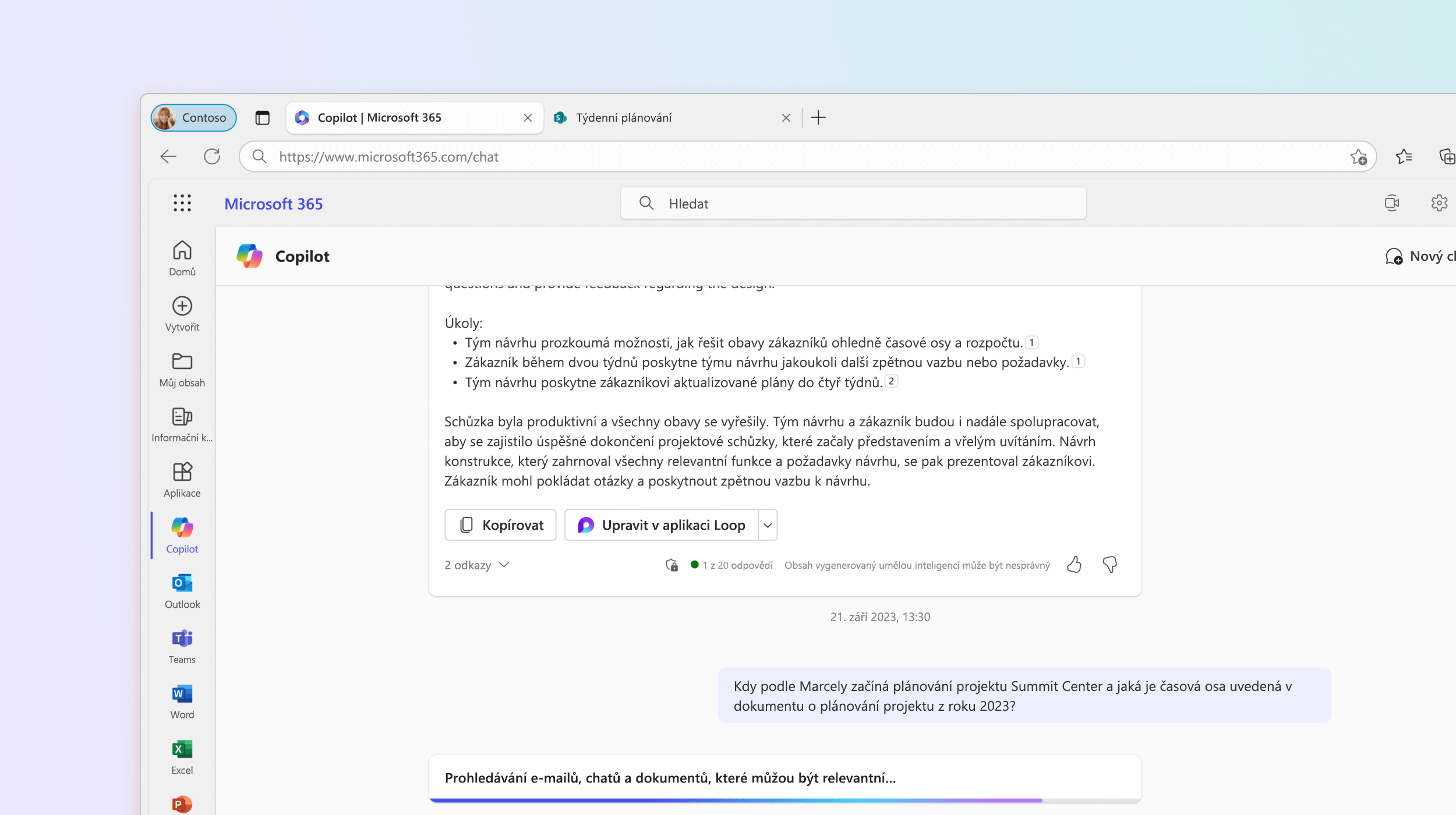Click the 'Prohledávání e-mailů' status text
The height and width of the screenshot is (815, 1456).
670,778
